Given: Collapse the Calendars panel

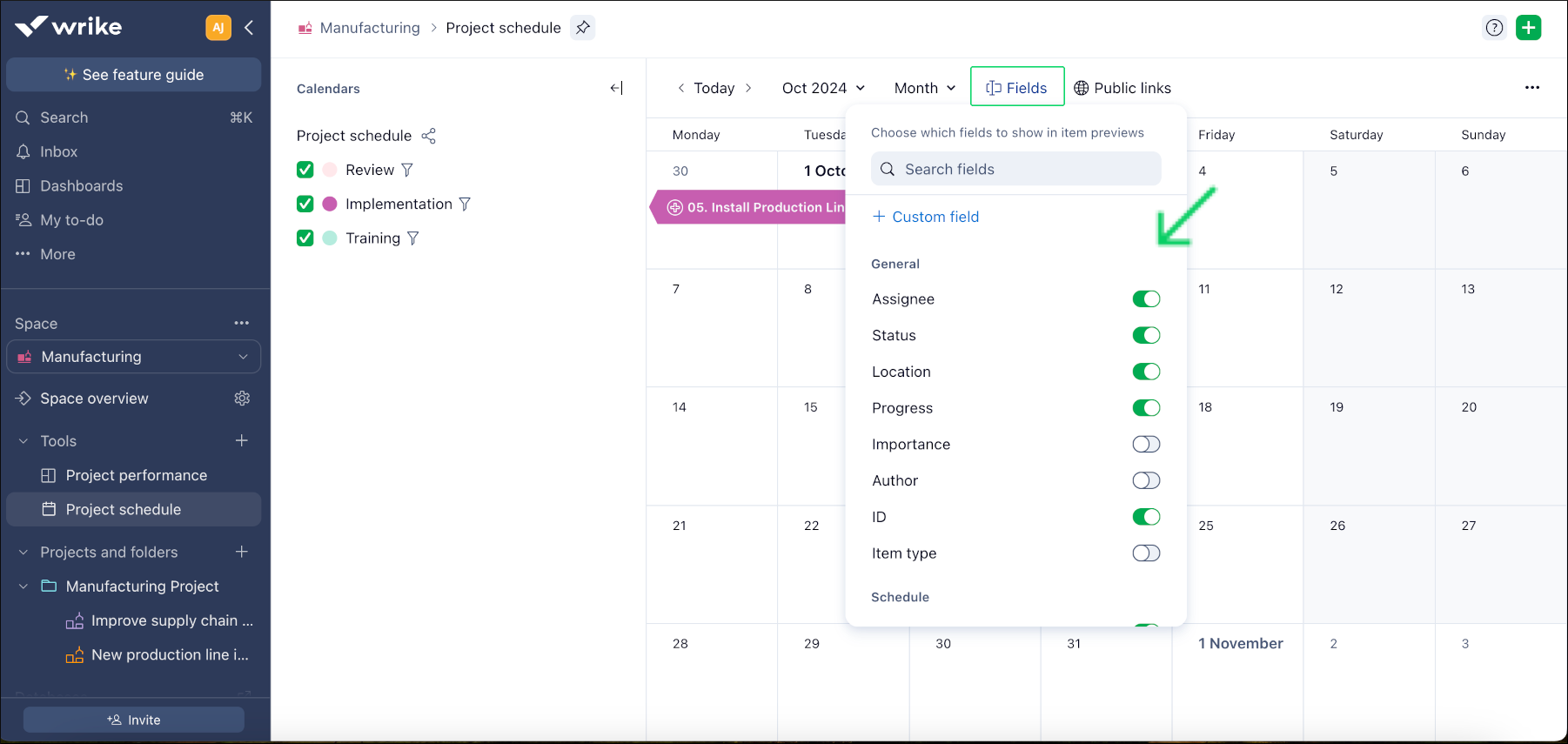Looking at the screenshot, I should 616,88.
